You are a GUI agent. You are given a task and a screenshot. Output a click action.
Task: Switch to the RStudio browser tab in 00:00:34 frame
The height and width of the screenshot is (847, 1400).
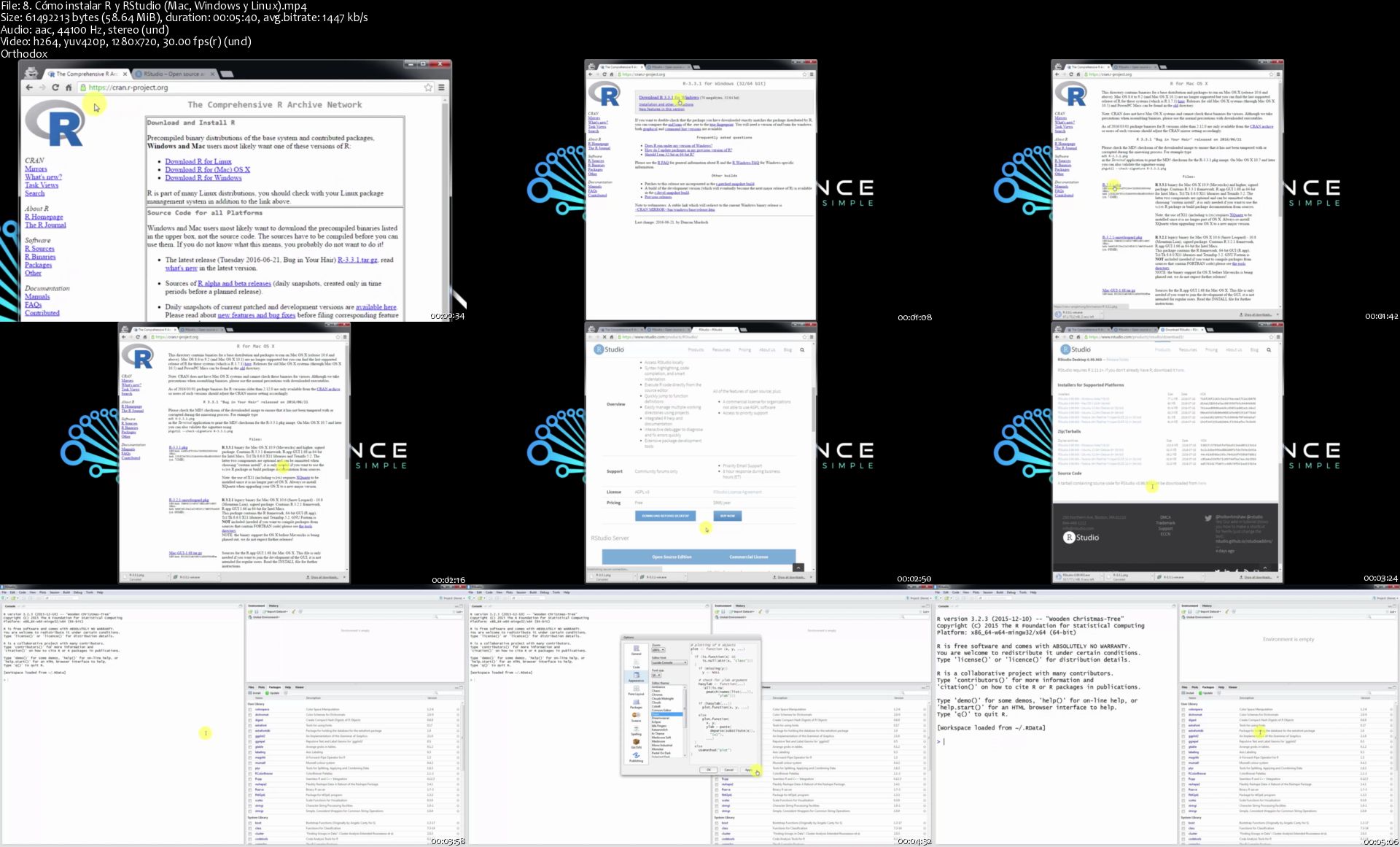click(172, 74)
